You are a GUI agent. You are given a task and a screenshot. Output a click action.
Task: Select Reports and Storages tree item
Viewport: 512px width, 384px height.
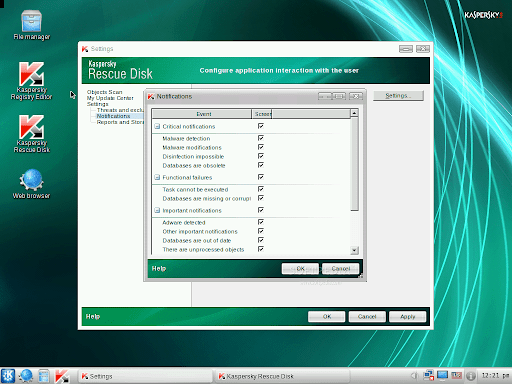tap(120, 122)
